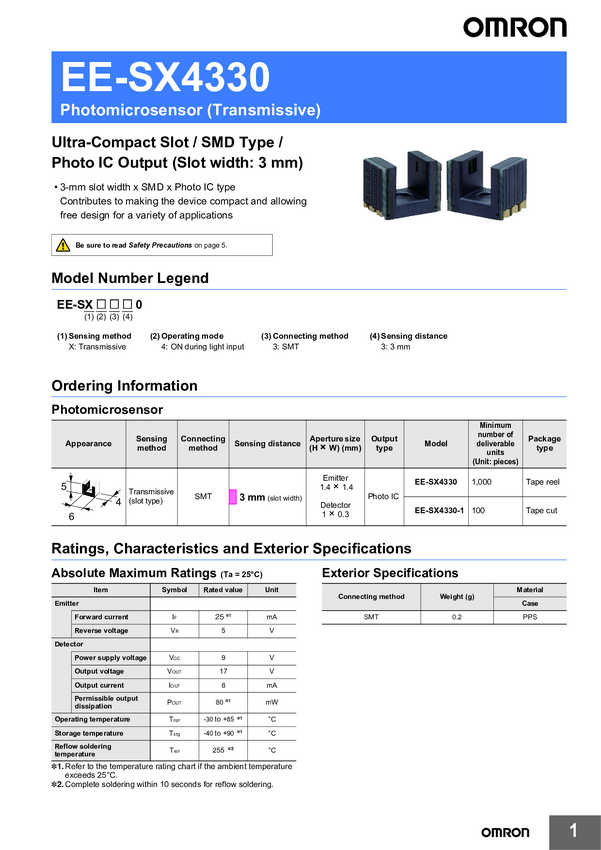Click the Ordering Information heading
The image size is (601, 850).
[x=125, y=386]
